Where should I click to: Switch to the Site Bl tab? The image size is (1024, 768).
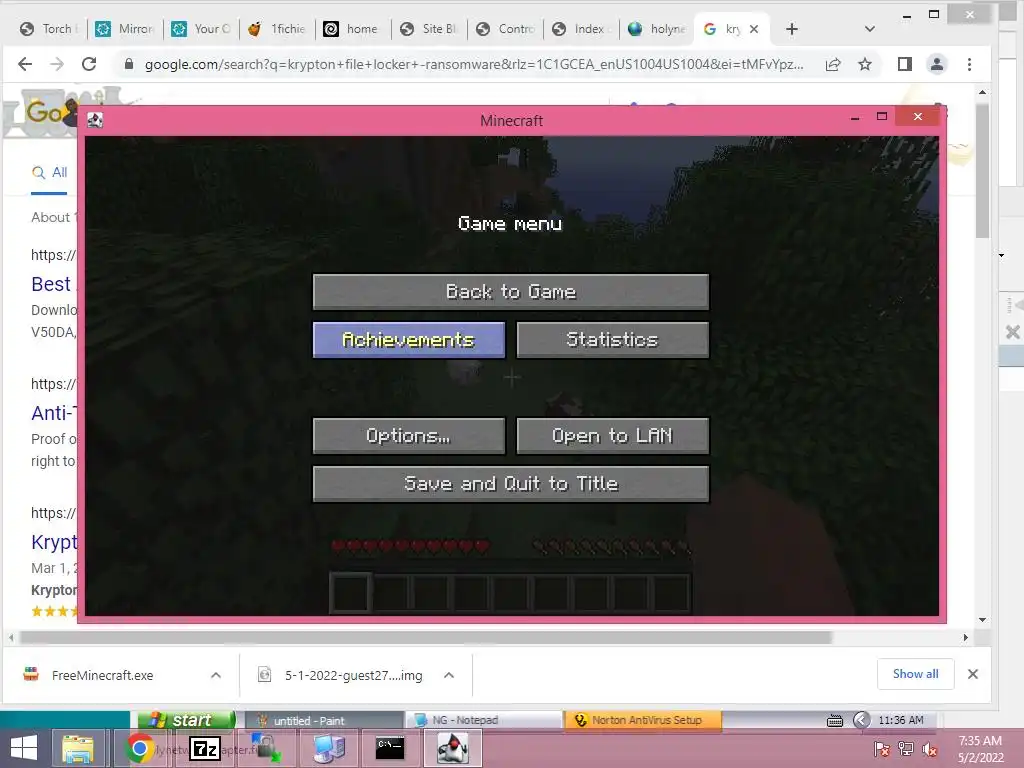429,29
